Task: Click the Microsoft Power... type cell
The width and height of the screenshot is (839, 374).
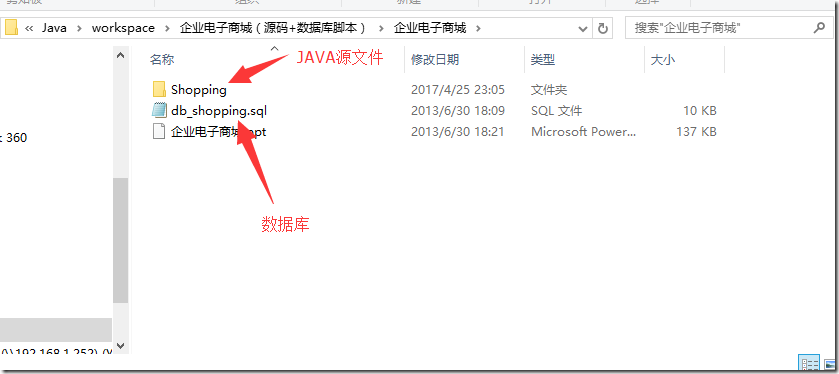Action: (x=584, y=132)
